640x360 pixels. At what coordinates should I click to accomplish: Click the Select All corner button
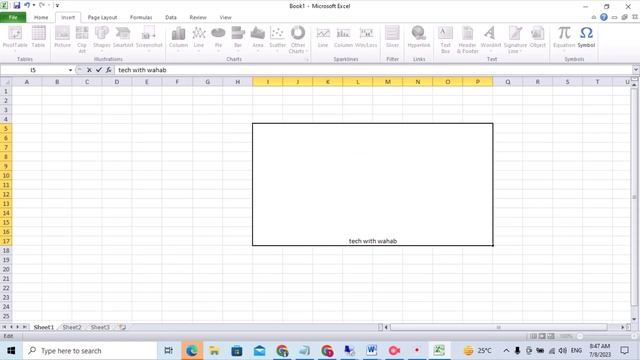coord(6,82)
